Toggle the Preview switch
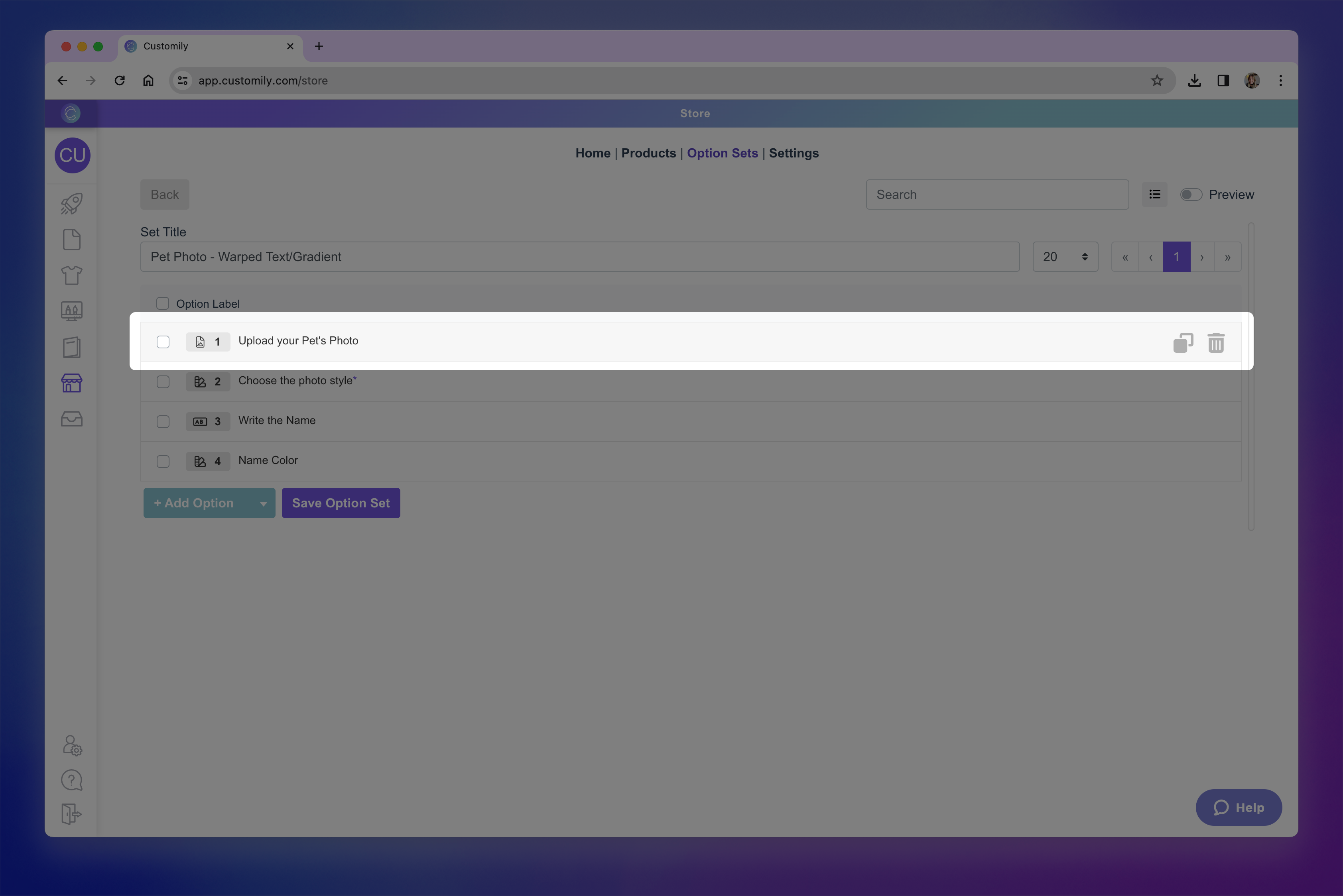 [x=1191, y=194]
